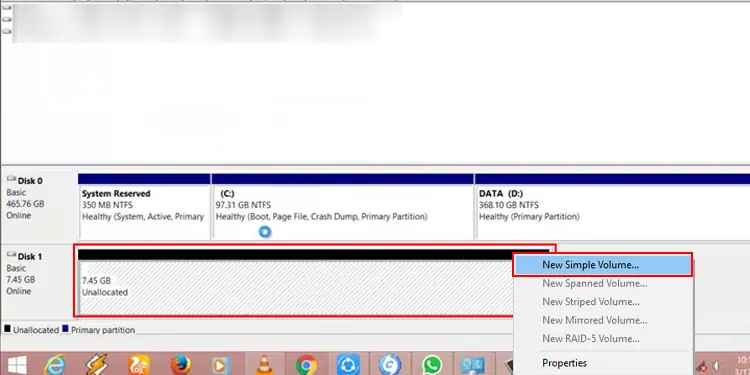Launch Internet Explorer from the taskbar

pyautogui.click(x=55, y=365)
